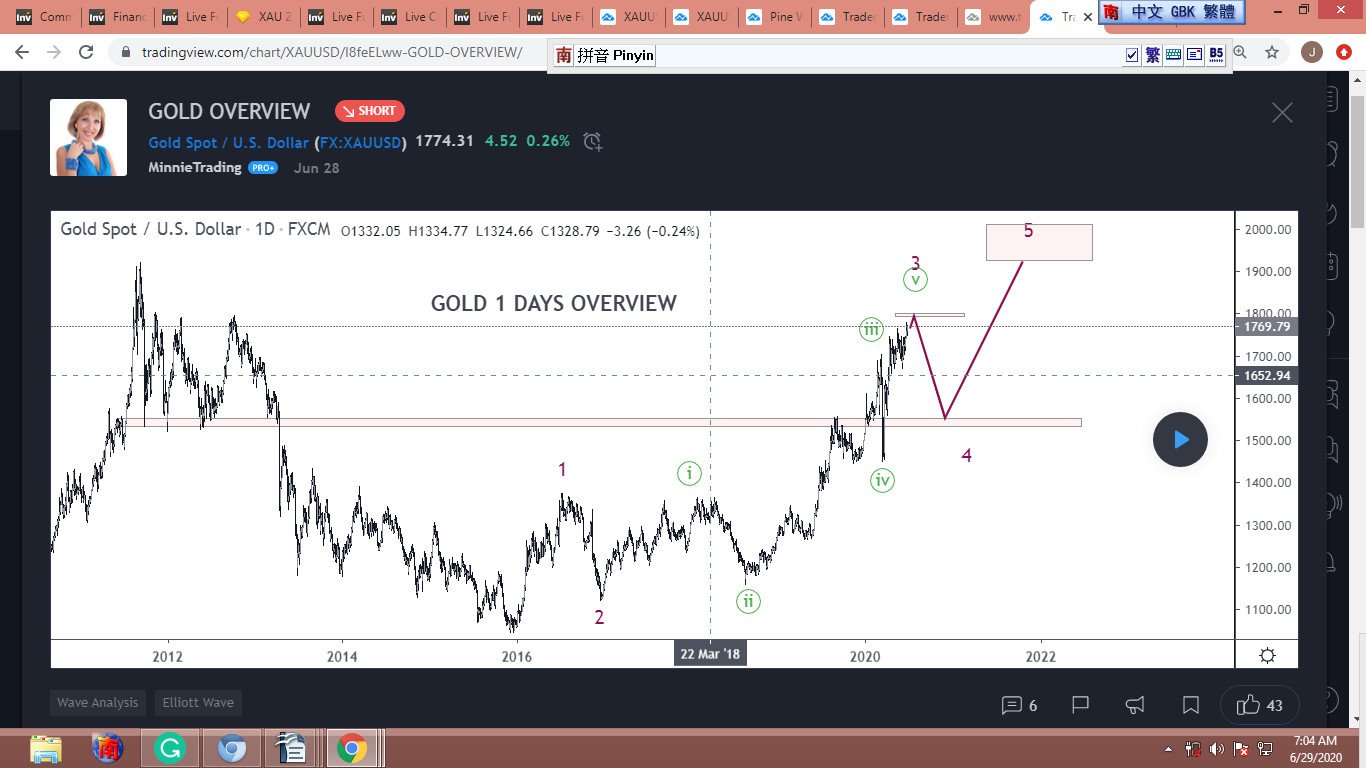Image resolution: width=1366 pixels, height=768 pixels.
Task: Click the 1769.79 price axis label
Action: click(x=1267, y=326)
